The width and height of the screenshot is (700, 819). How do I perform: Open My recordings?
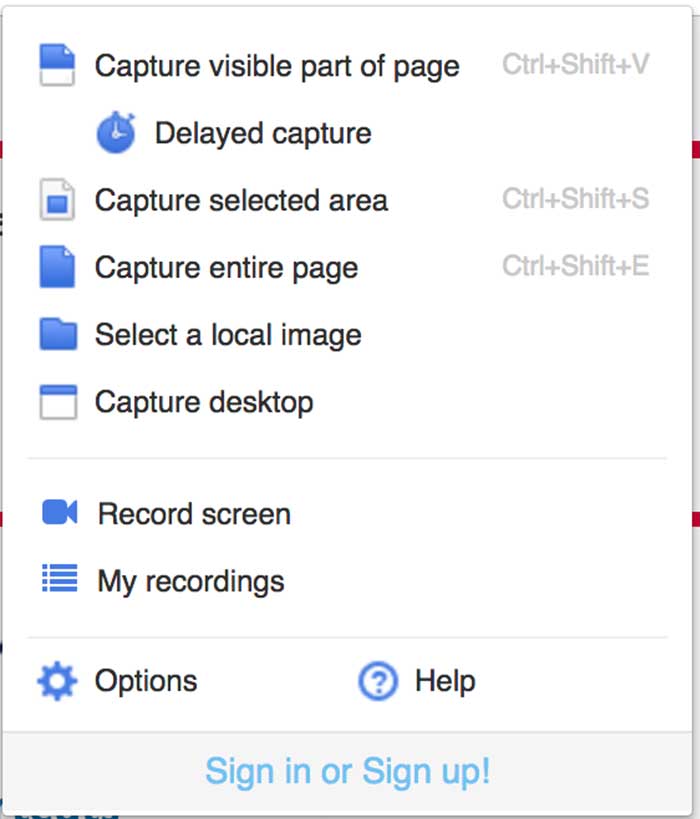pyautogui.click(x=191, y=581)
